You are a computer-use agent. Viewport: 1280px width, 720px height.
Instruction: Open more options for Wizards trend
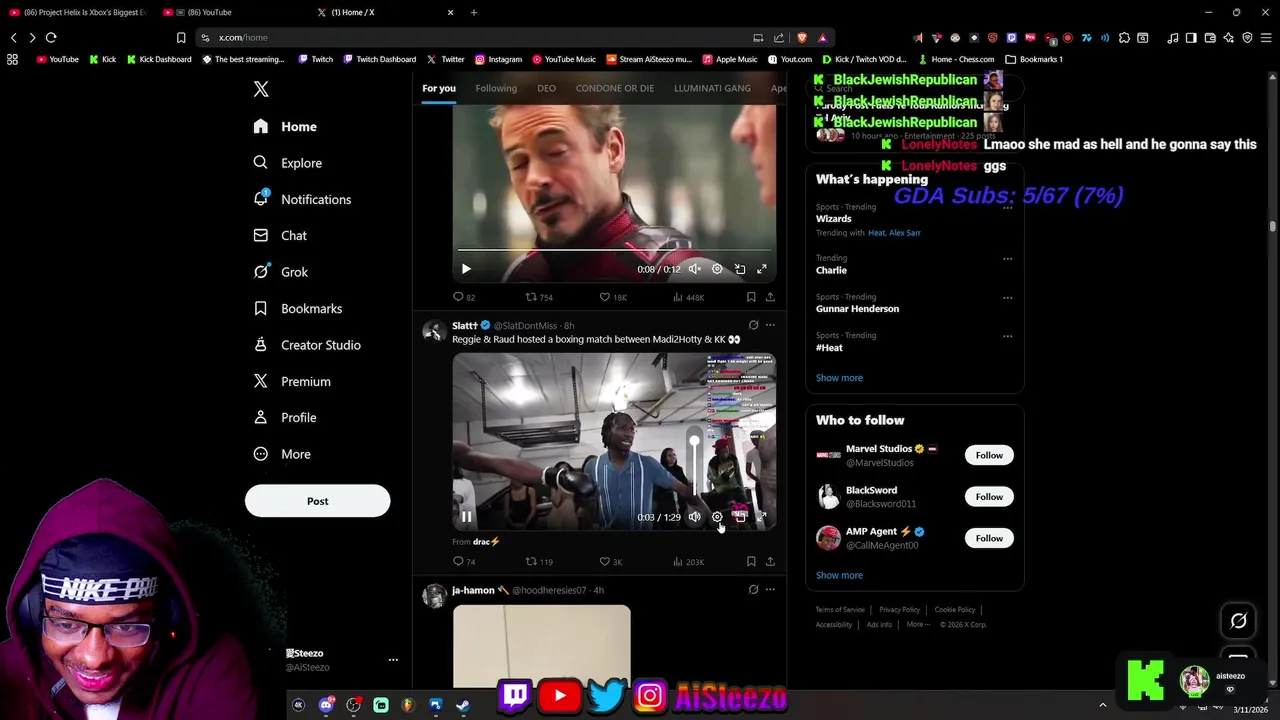(1007, 208)
